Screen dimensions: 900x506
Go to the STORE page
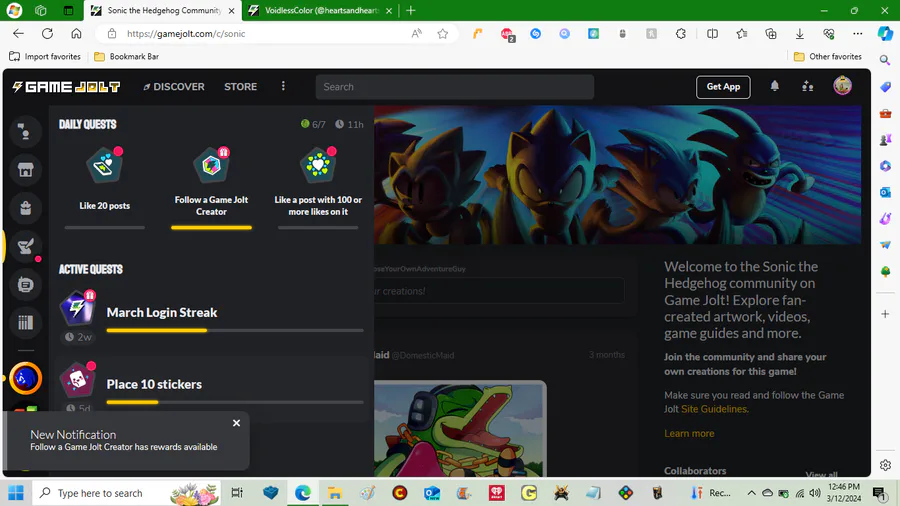[x=240, y=87]
